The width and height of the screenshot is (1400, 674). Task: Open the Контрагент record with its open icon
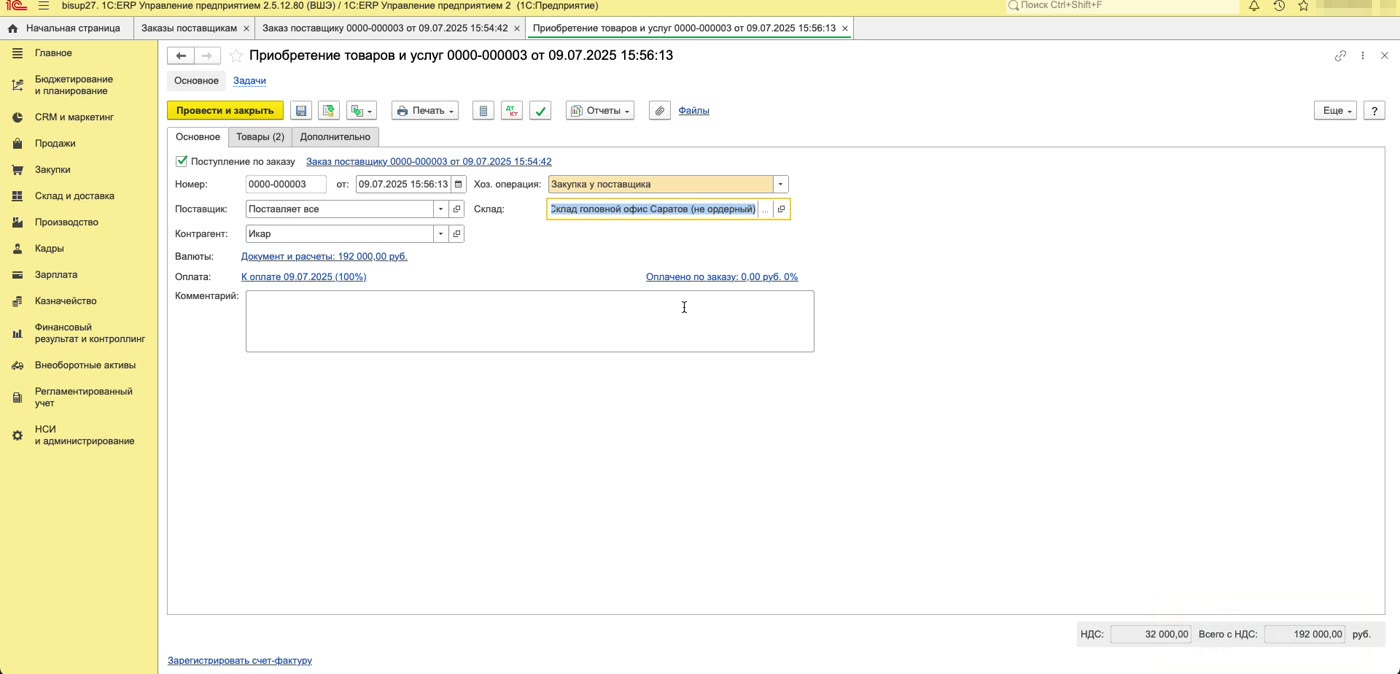[457, 234]
